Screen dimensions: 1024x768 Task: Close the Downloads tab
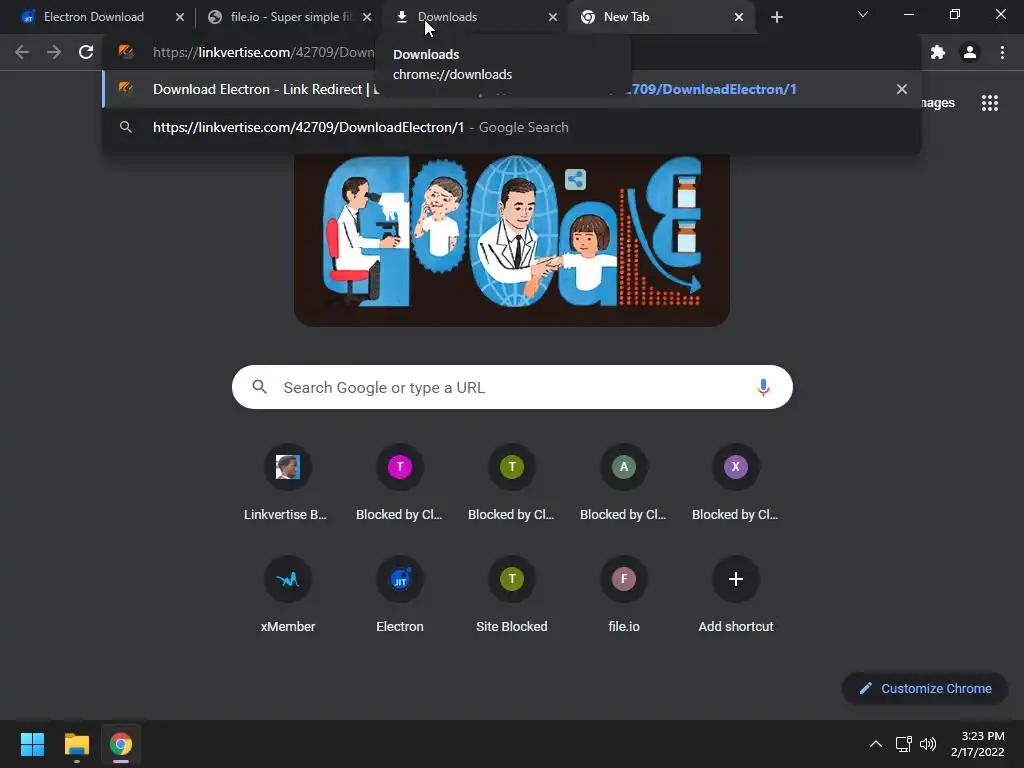coord(553,17)
